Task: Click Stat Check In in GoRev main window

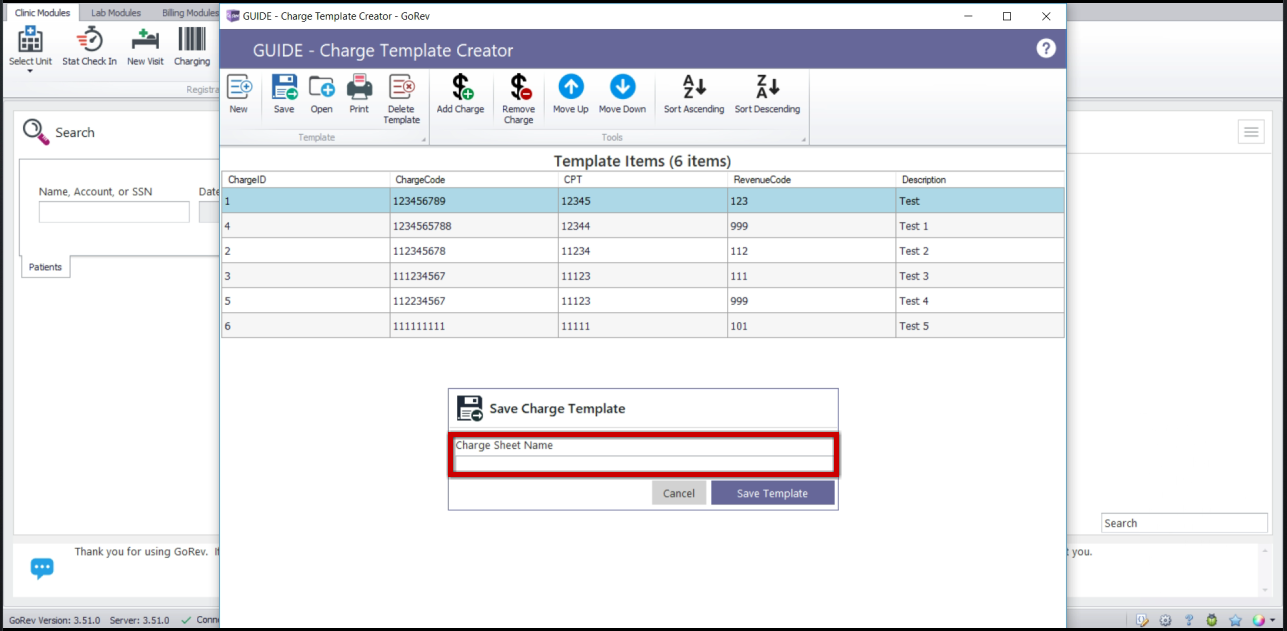Action: pyautogui.click(x=90, y=46)
